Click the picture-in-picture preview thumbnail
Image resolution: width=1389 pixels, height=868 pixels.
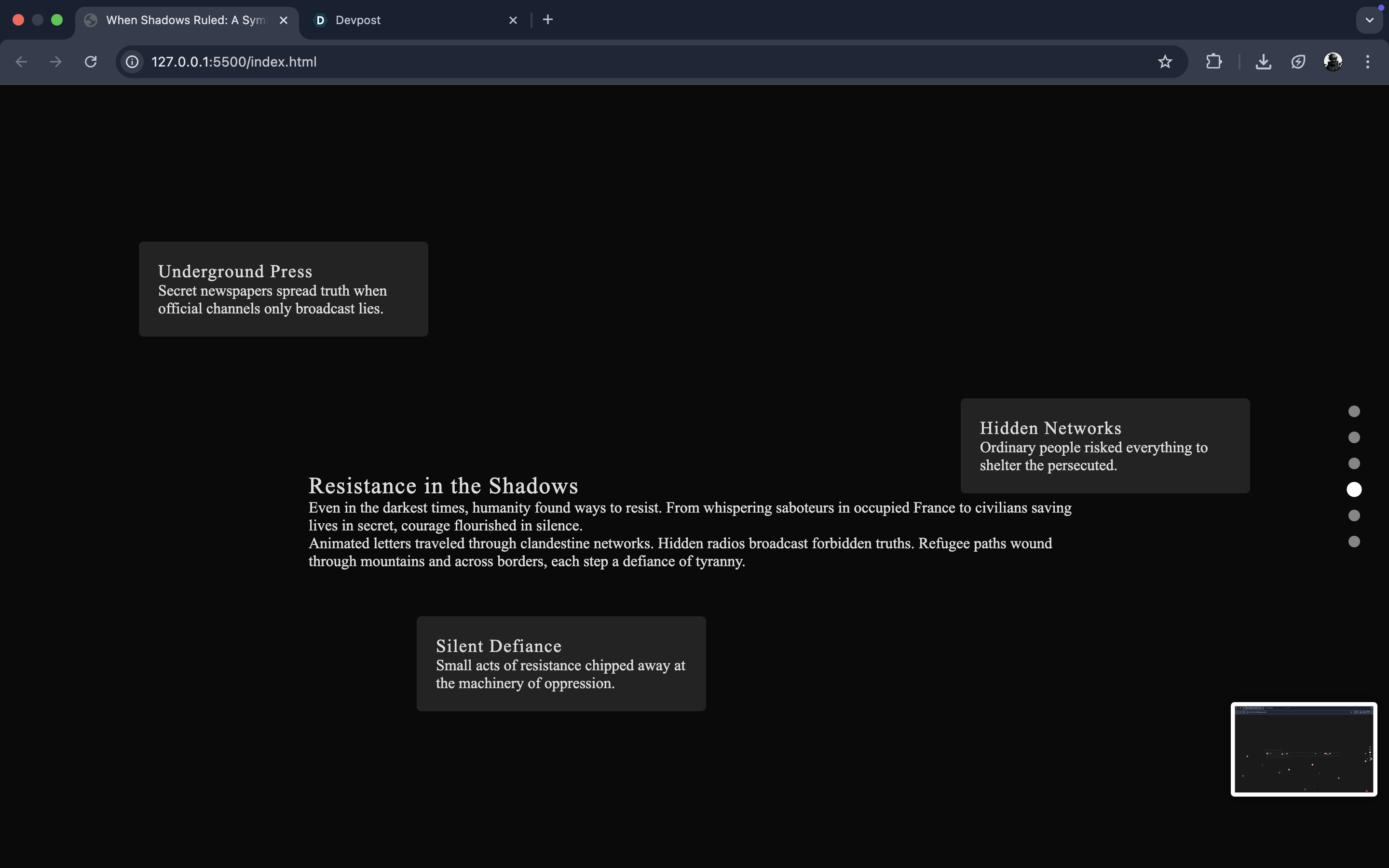click(1304, 749)
